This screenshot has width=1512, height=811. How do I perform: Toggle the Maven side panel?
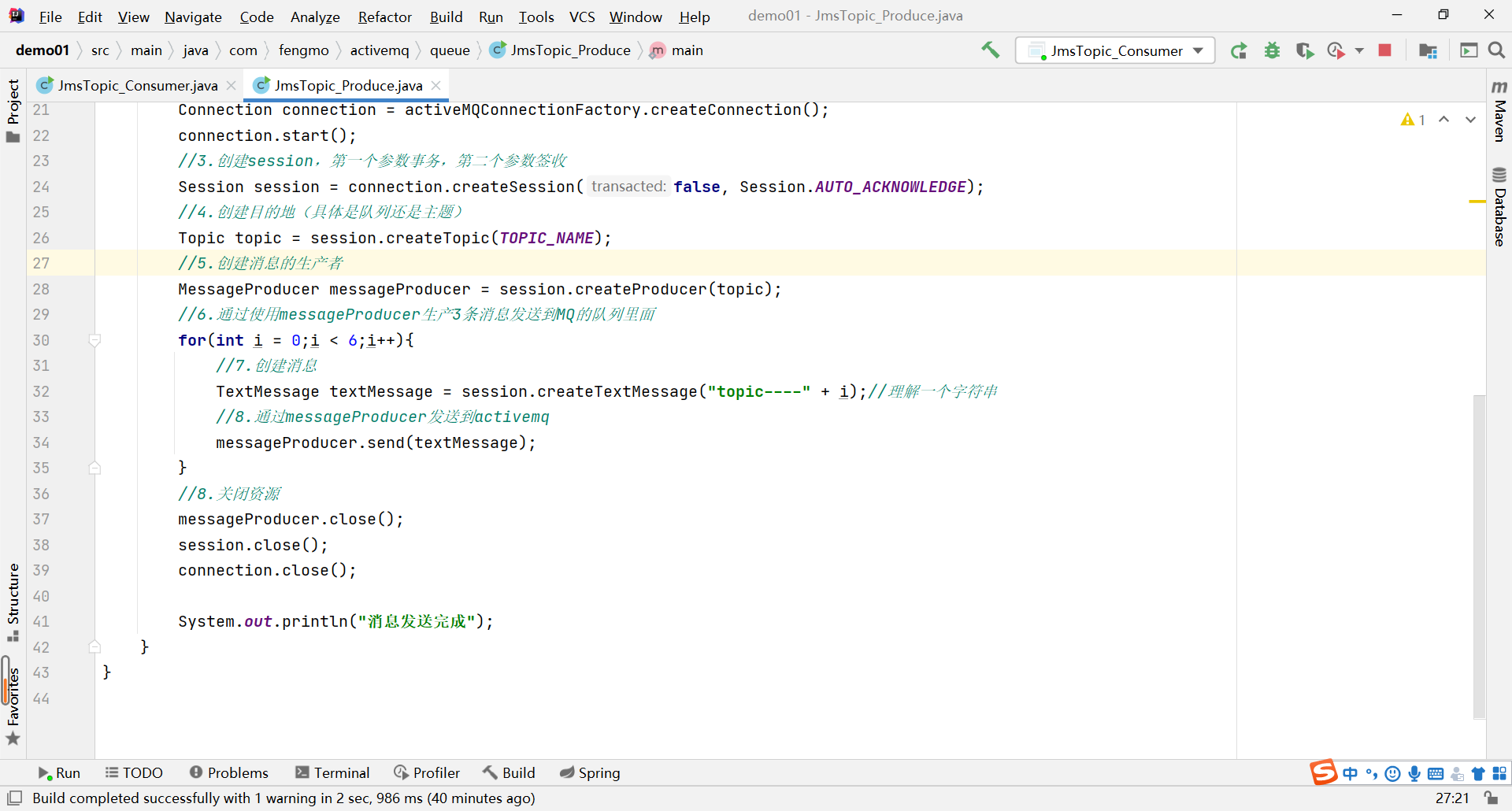[1499, 110]
